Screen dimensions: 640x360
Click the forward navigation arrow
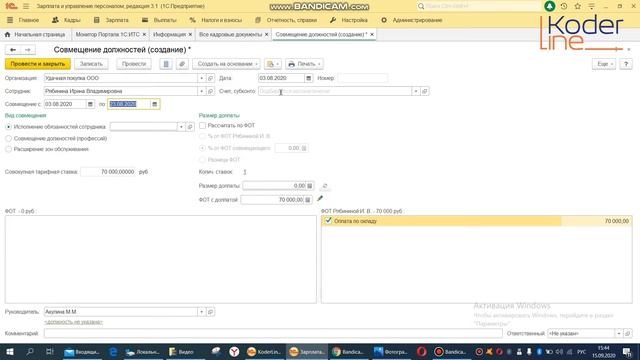(28, 50)
